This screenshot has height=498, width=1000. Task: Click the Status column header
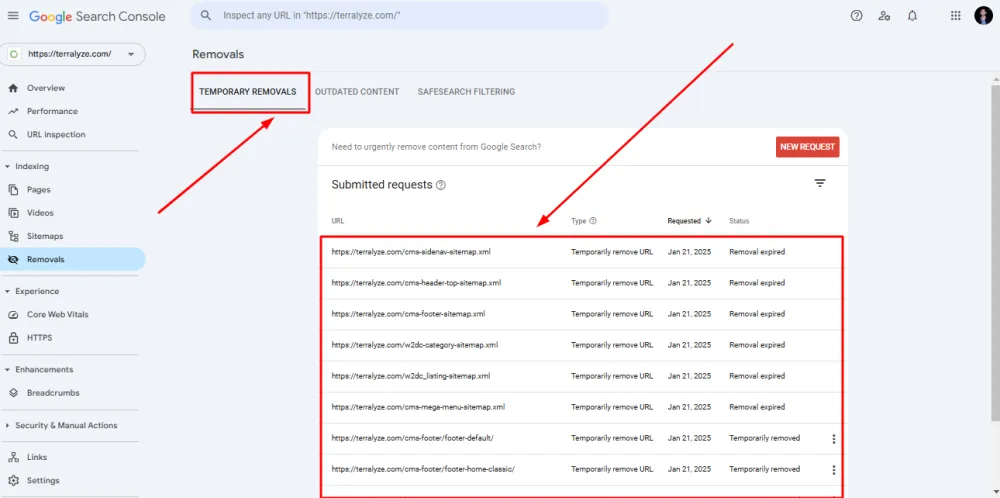[x=739, y=221]
